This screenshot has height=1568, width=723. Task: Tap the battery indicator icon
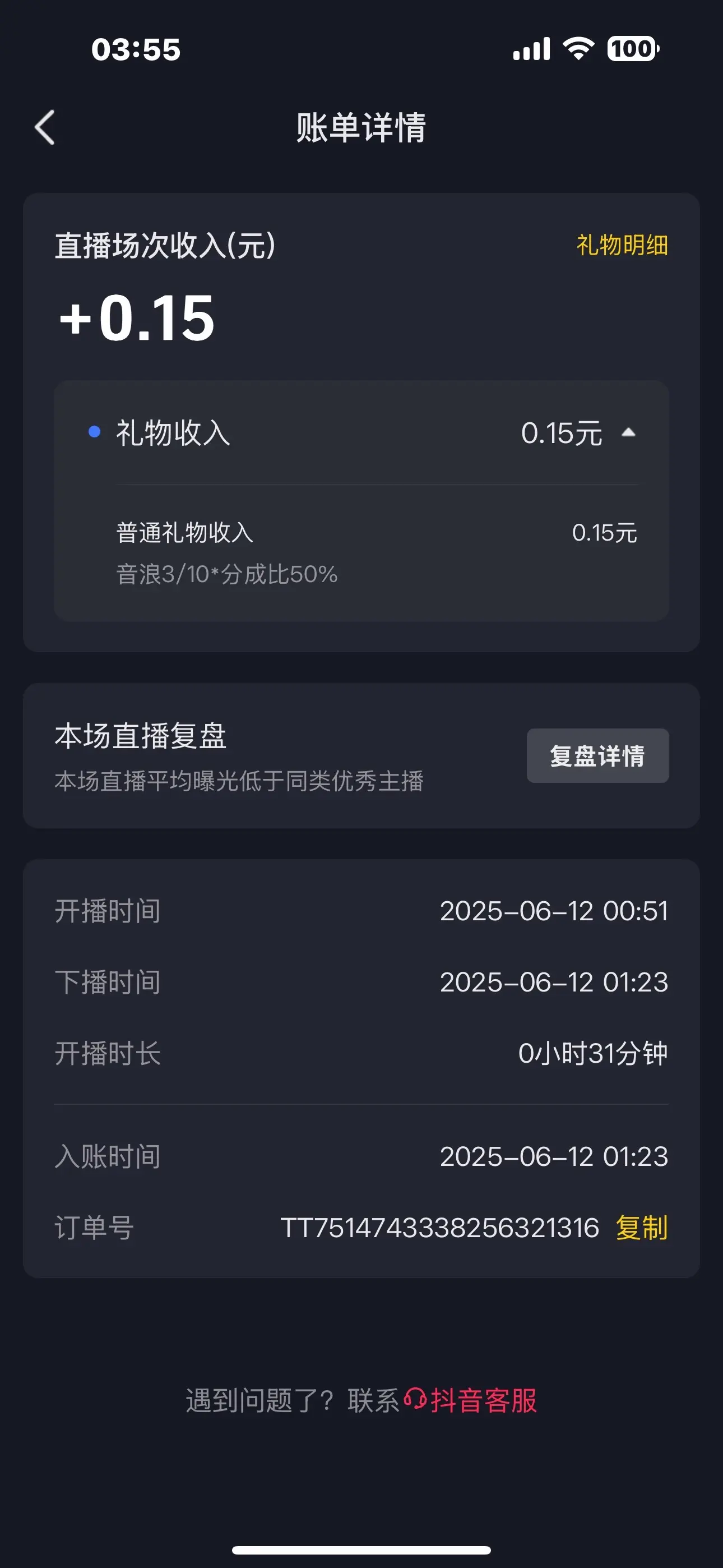coord(633,49)
